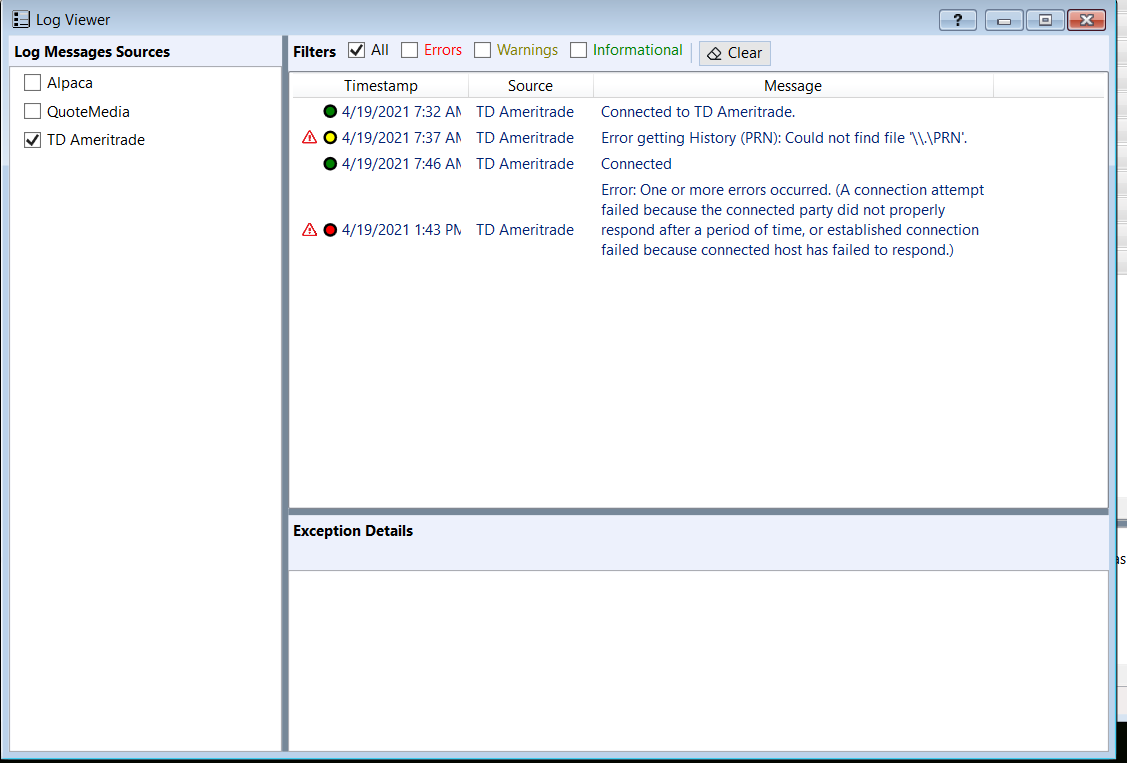
Task: Click timestamp 4/19/2021 7:46 AM
Action: [401, 164]
